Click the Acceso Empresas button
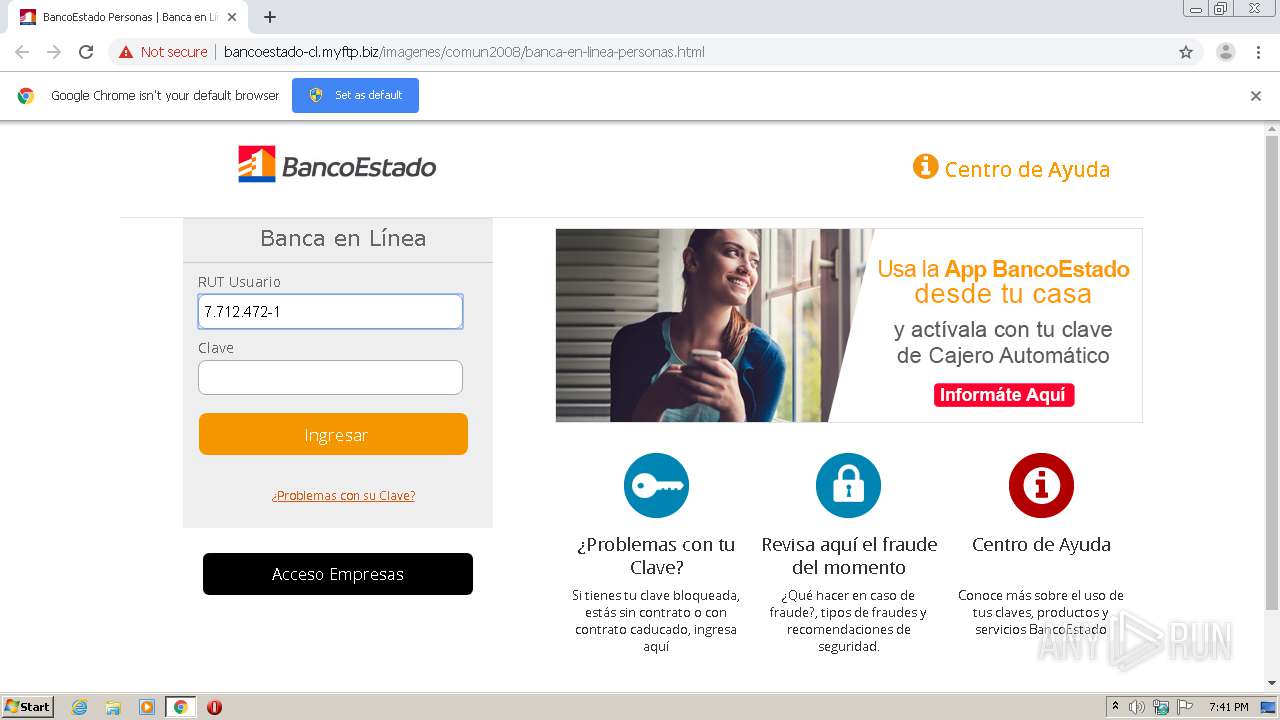Screen dimensions: 1280x720 (338, 574)
